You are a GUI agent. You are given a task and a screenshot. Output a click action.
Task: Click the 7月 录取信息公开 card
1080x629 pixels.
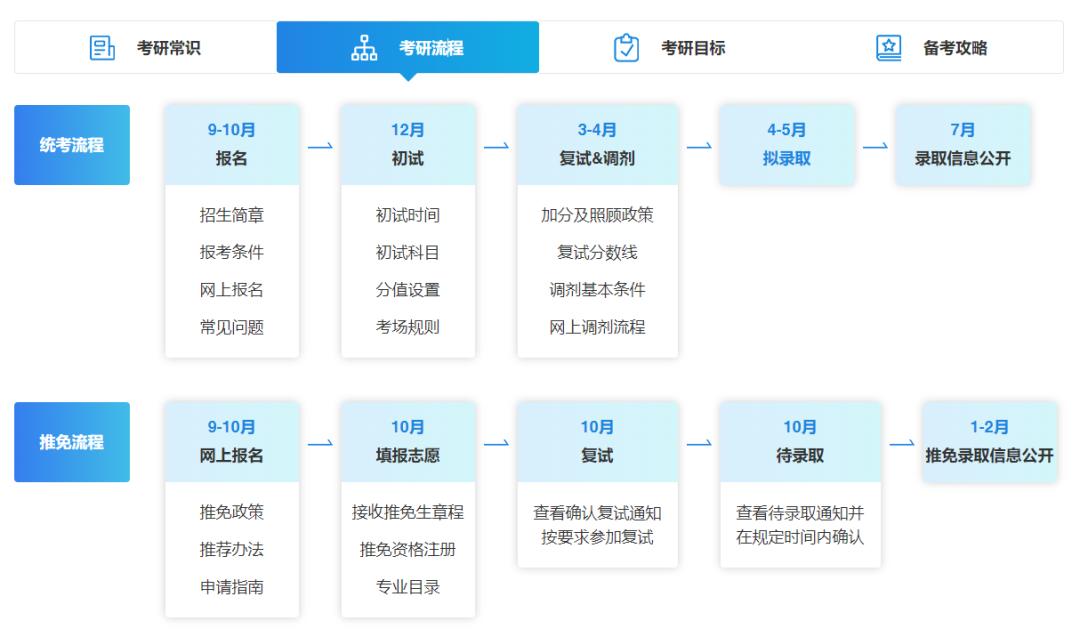[964, 145]
